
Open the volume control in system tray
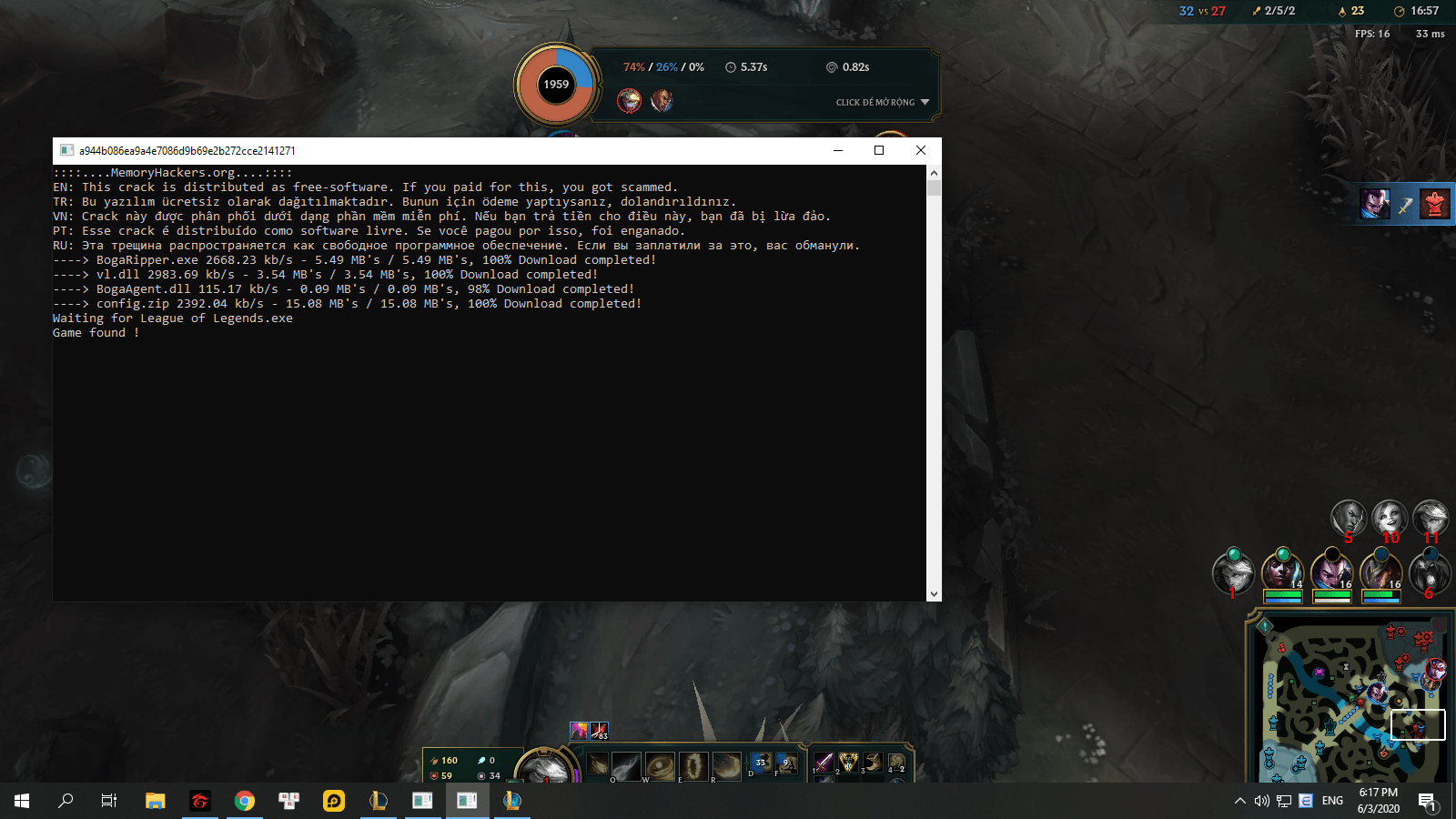tap(1261, 801)
